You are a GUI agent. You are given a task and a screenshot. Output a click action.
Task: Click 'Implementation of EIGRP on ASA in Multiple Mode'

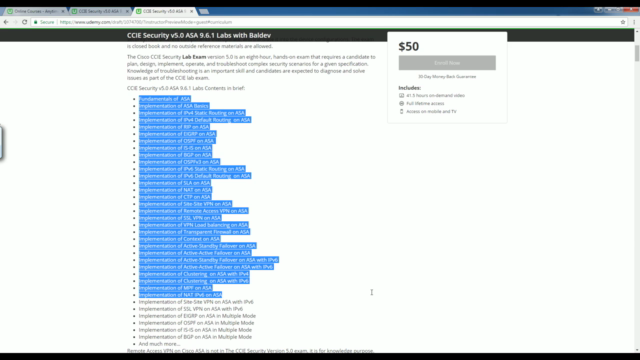[x=197, y=316]
